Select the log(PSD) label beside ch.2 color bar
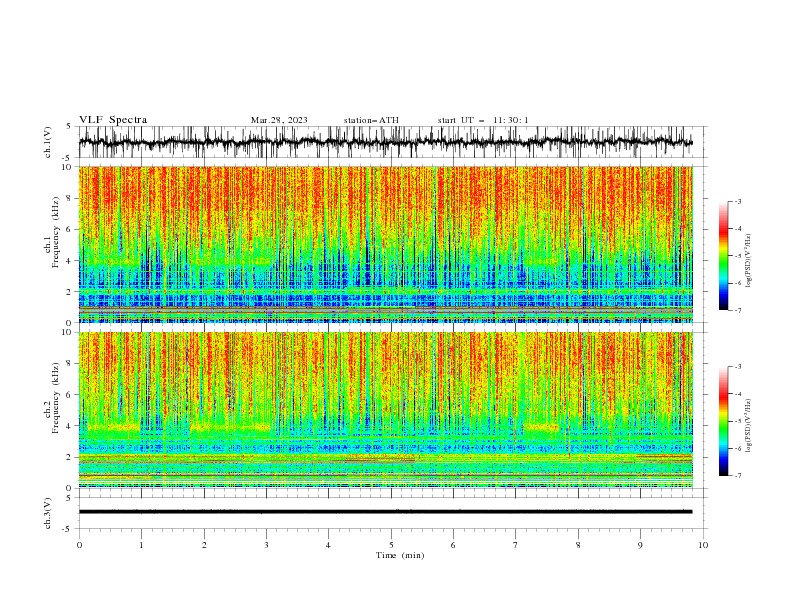Image resolution: width=792 pixels, height=612 pixels. tap(748, 425)
